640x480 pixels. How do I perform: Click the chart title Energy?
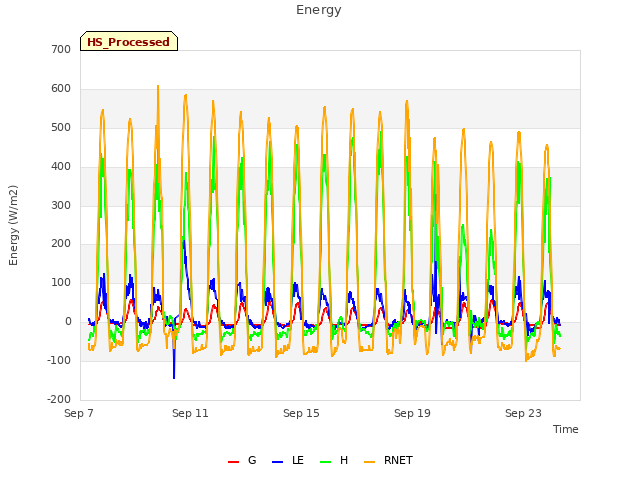pos(318,10)
